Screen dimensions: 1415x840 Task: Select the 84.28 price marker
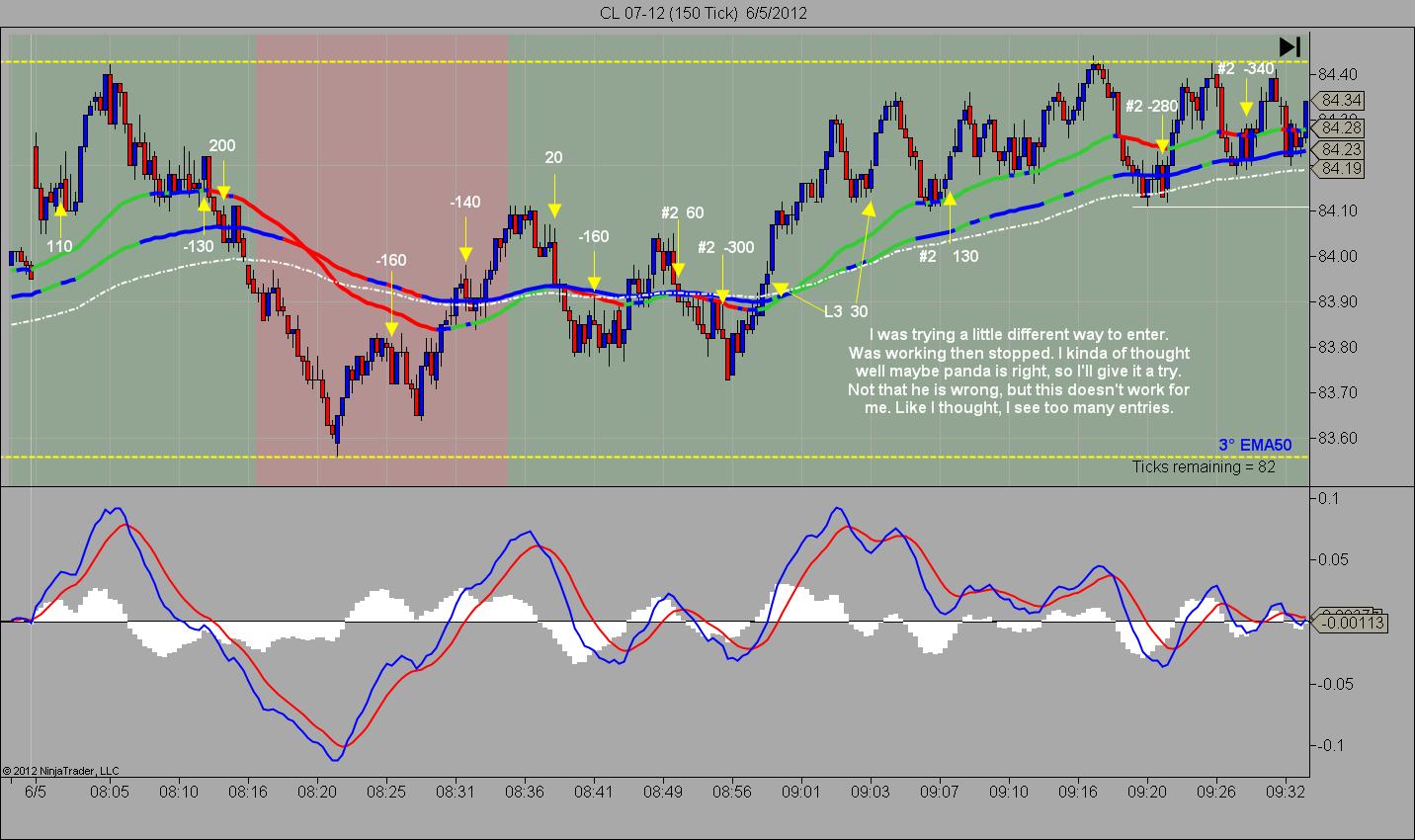[x=1340, y=127]
